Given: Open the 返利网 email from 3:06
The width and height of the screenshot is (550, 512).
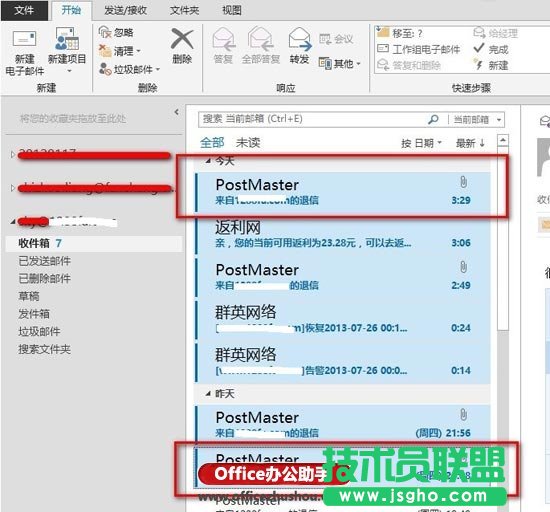Looking at the screenshot, I should pos(343,235).
